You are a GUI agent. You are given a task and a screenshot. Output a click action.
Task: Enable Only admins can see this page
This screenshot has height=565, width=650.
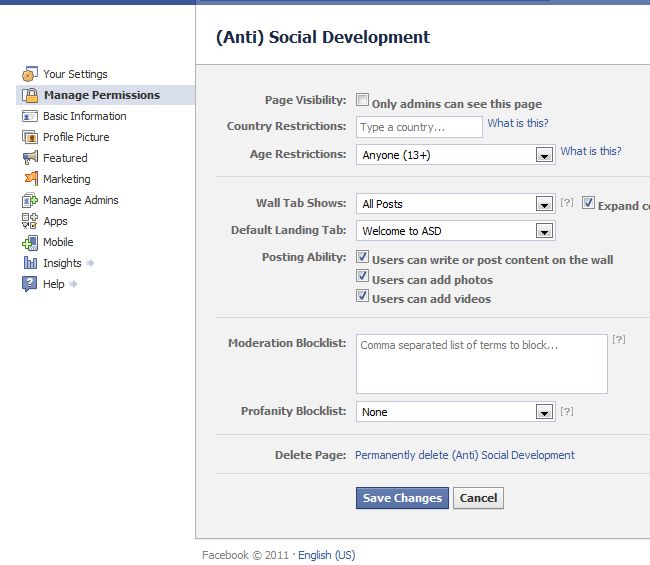tap(362, 99)
